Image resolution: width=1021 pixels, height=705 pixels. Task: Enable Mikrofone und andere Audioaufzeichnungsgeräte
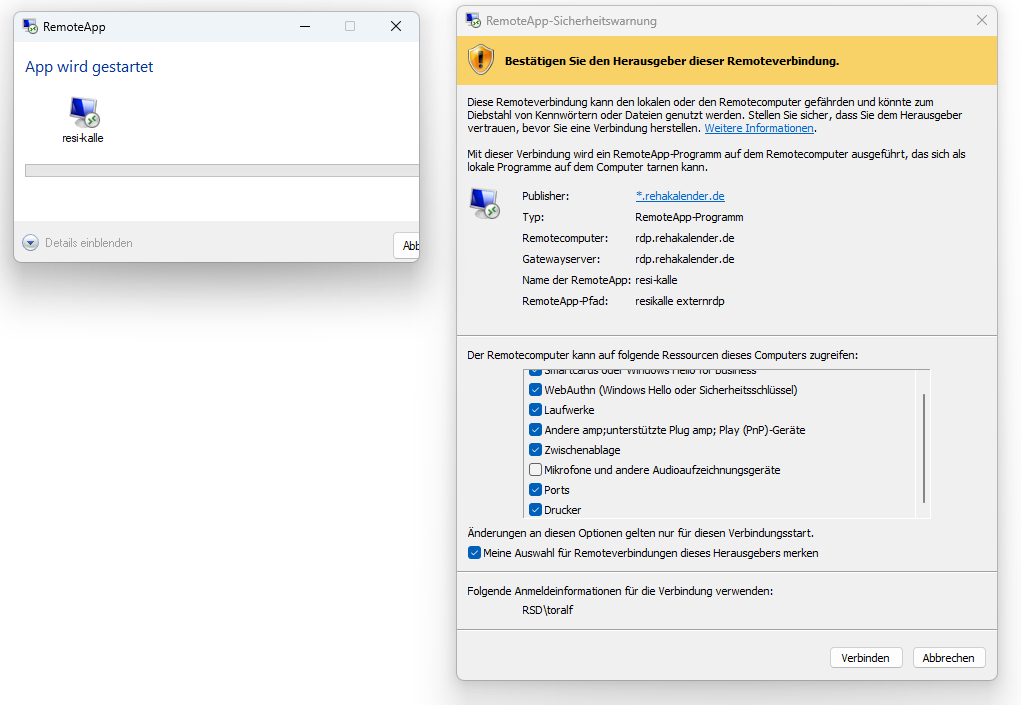pos(535,470)
